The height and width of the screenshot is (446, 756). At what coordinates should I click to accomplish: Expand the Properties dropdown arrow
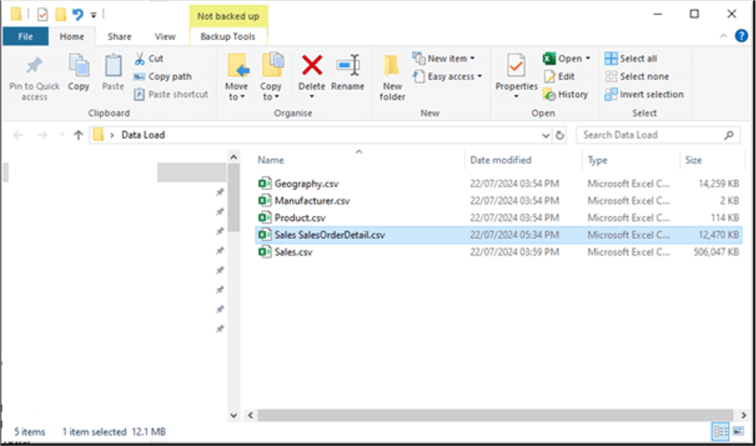[516, 96]
